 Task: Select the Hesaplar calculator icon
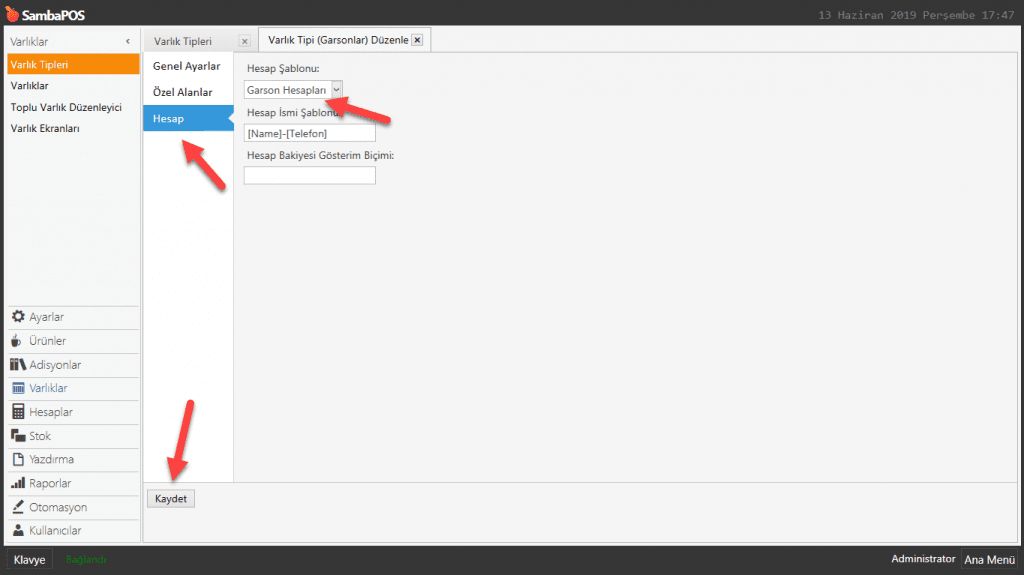(x=18, y=412)
